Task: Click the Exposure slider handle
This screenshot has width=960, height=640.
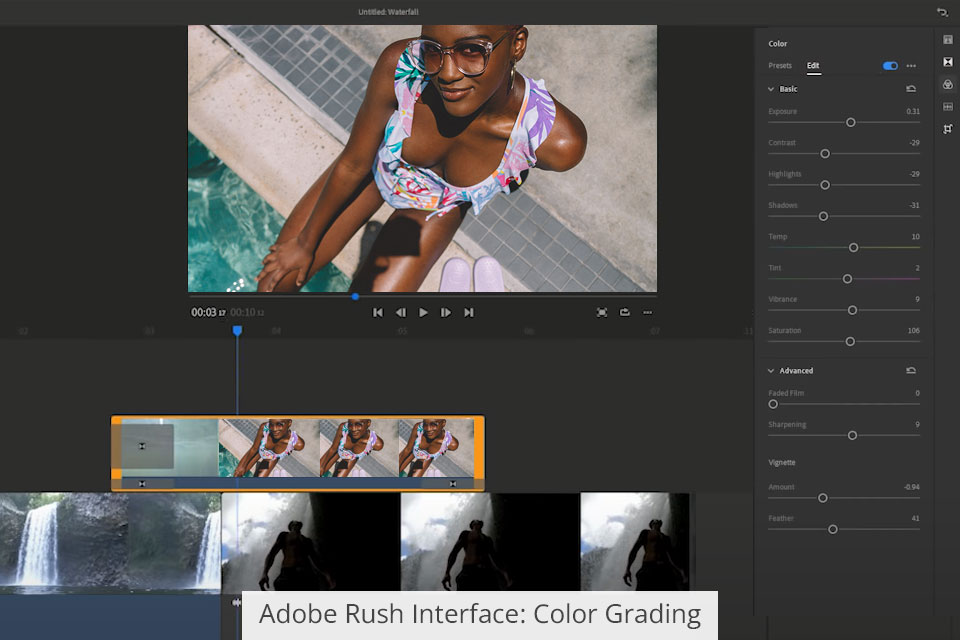Action: [851, 122]
